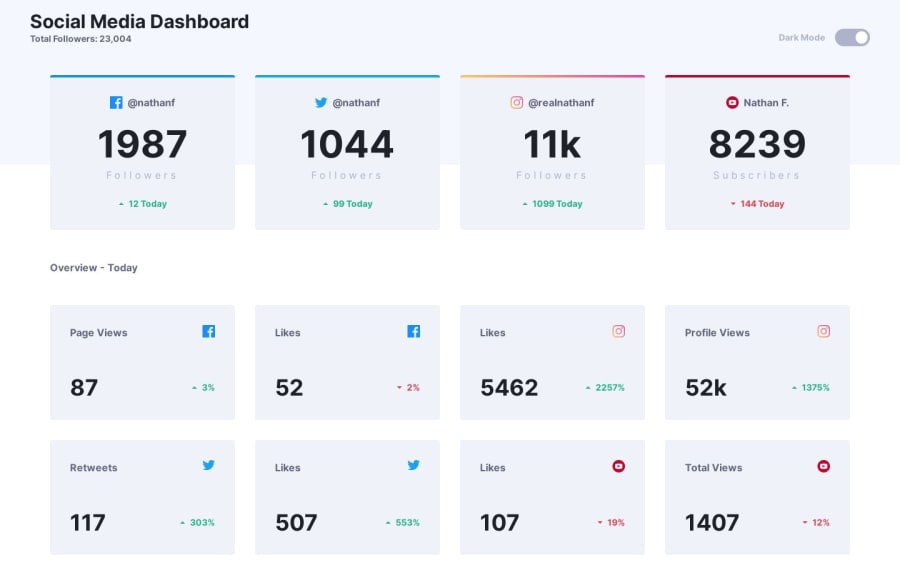The width and height of the screenshot is (900, 565).
Task: Open the YouTube 8239 subscribers card
Action: [x=757, y=152]
